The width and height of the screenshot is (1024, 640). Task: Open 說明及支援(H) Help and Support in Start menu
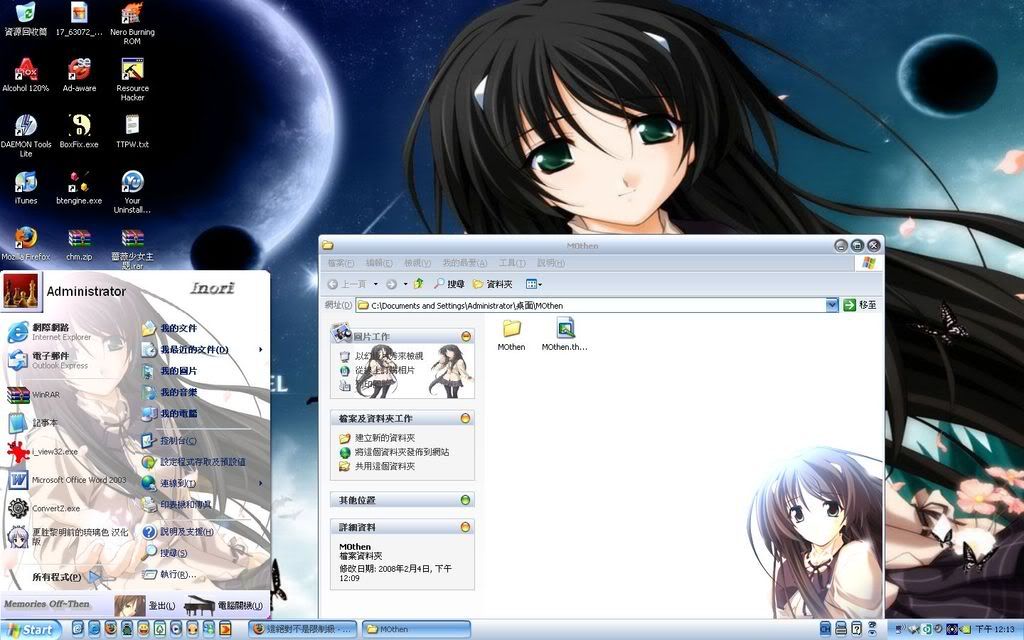click(x=179, y=532)
